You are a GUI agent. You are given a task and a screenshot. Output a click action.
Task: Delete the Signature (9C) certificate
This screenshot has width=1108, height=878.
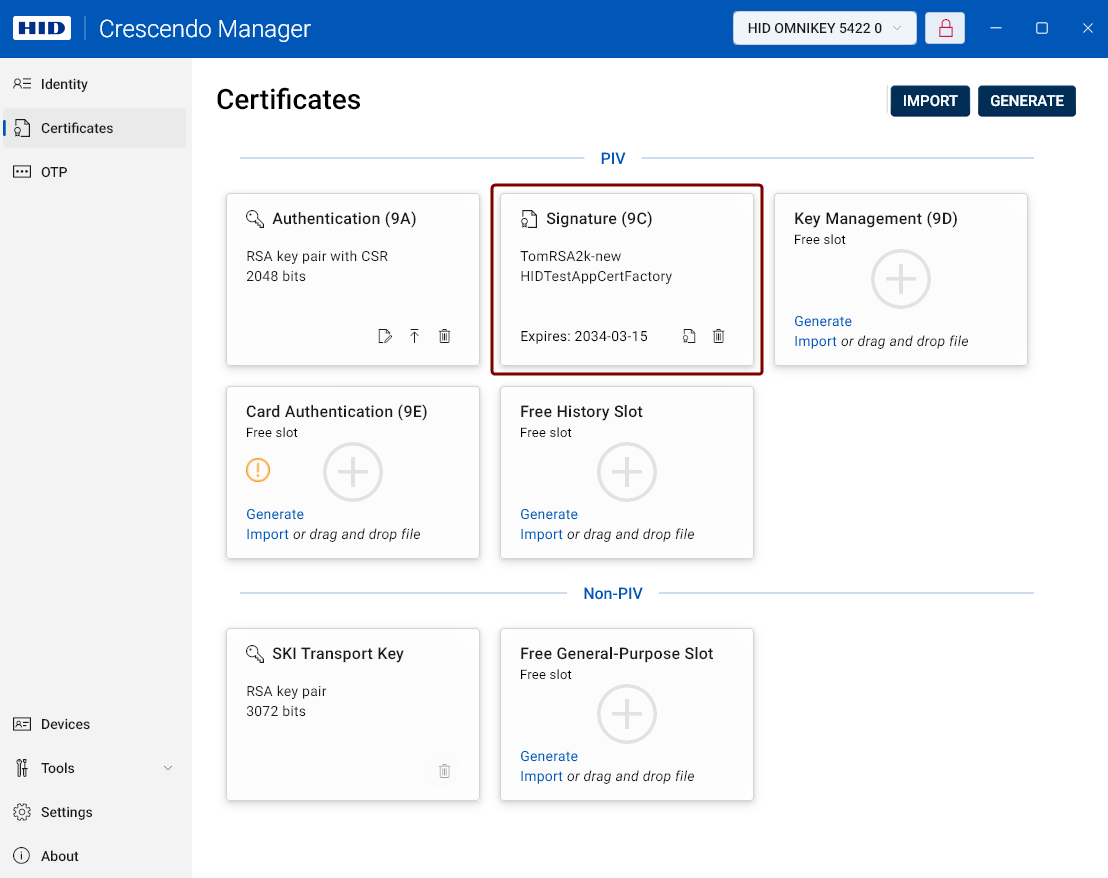(719, 336)
